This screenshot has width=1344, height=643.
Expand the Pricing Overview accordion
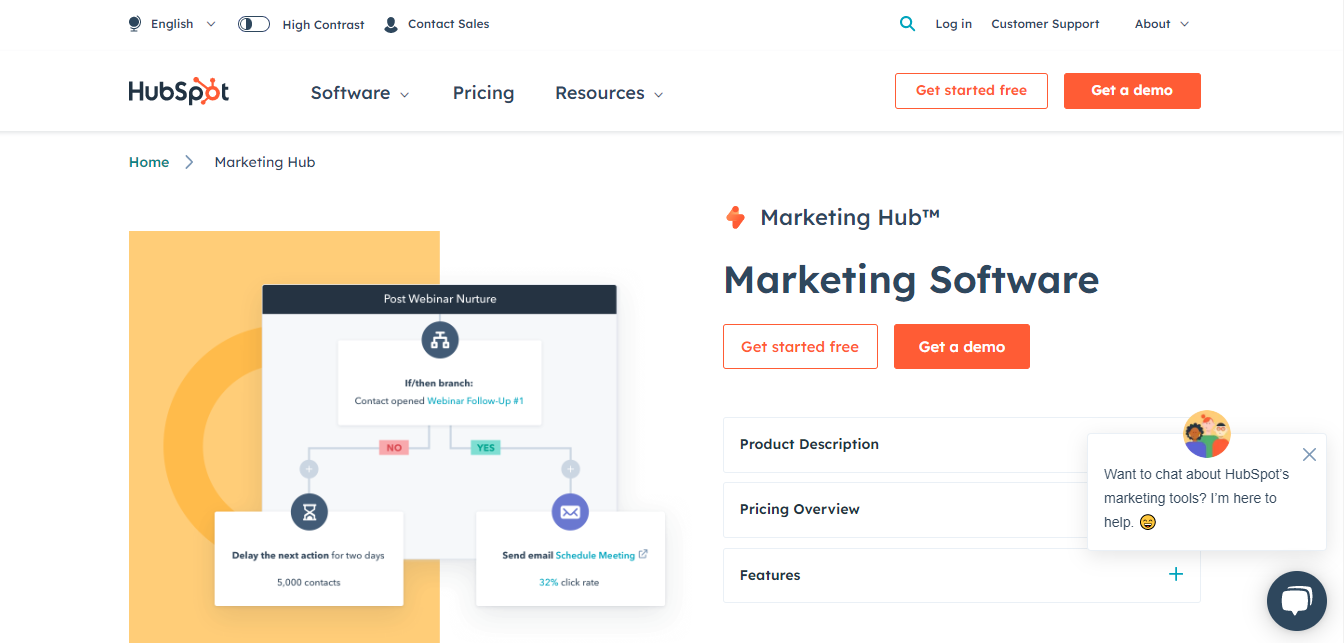[x=961, y=509]
